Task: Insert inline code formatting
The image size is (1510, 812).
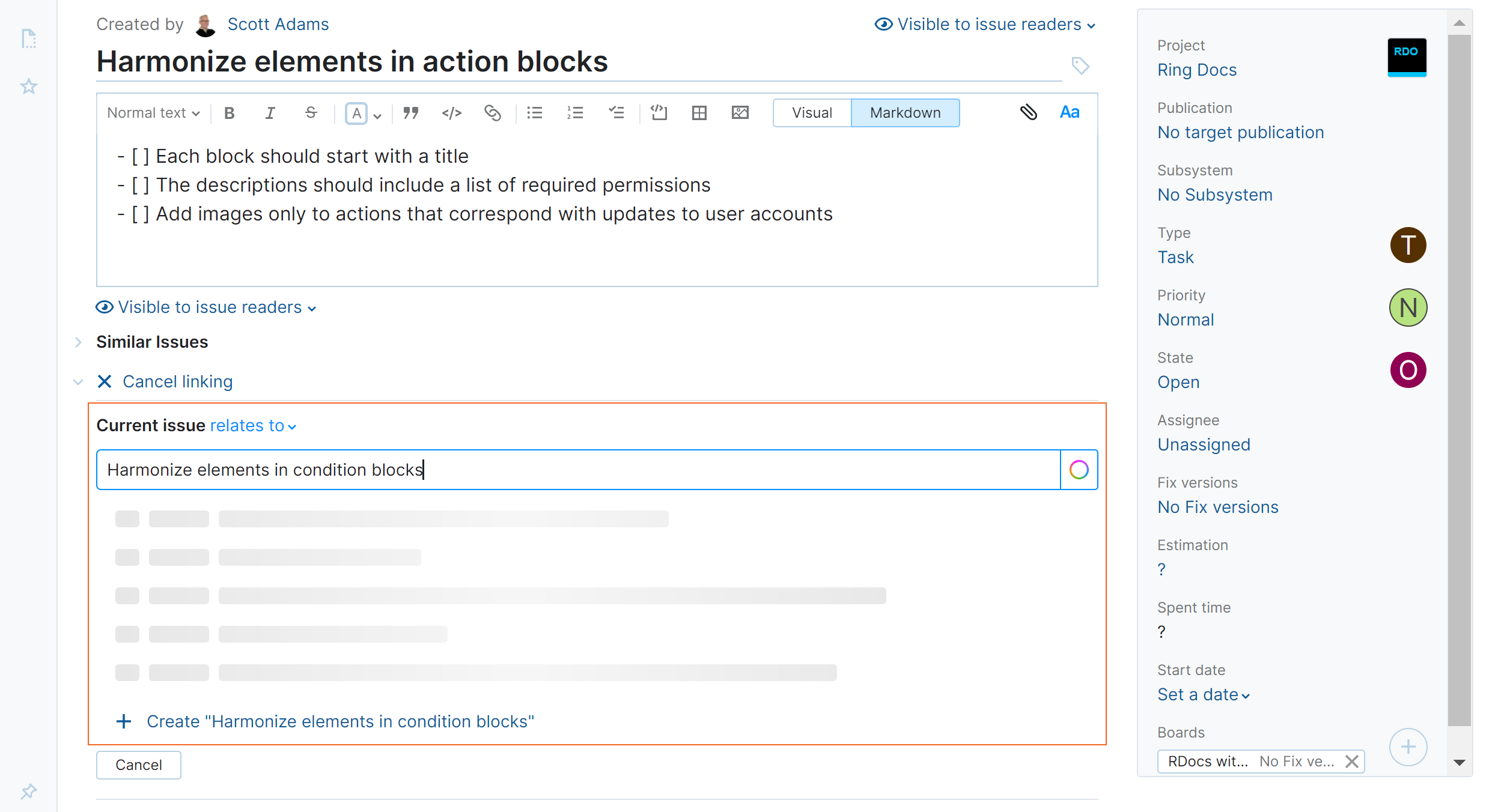Action: pos(451,112)
